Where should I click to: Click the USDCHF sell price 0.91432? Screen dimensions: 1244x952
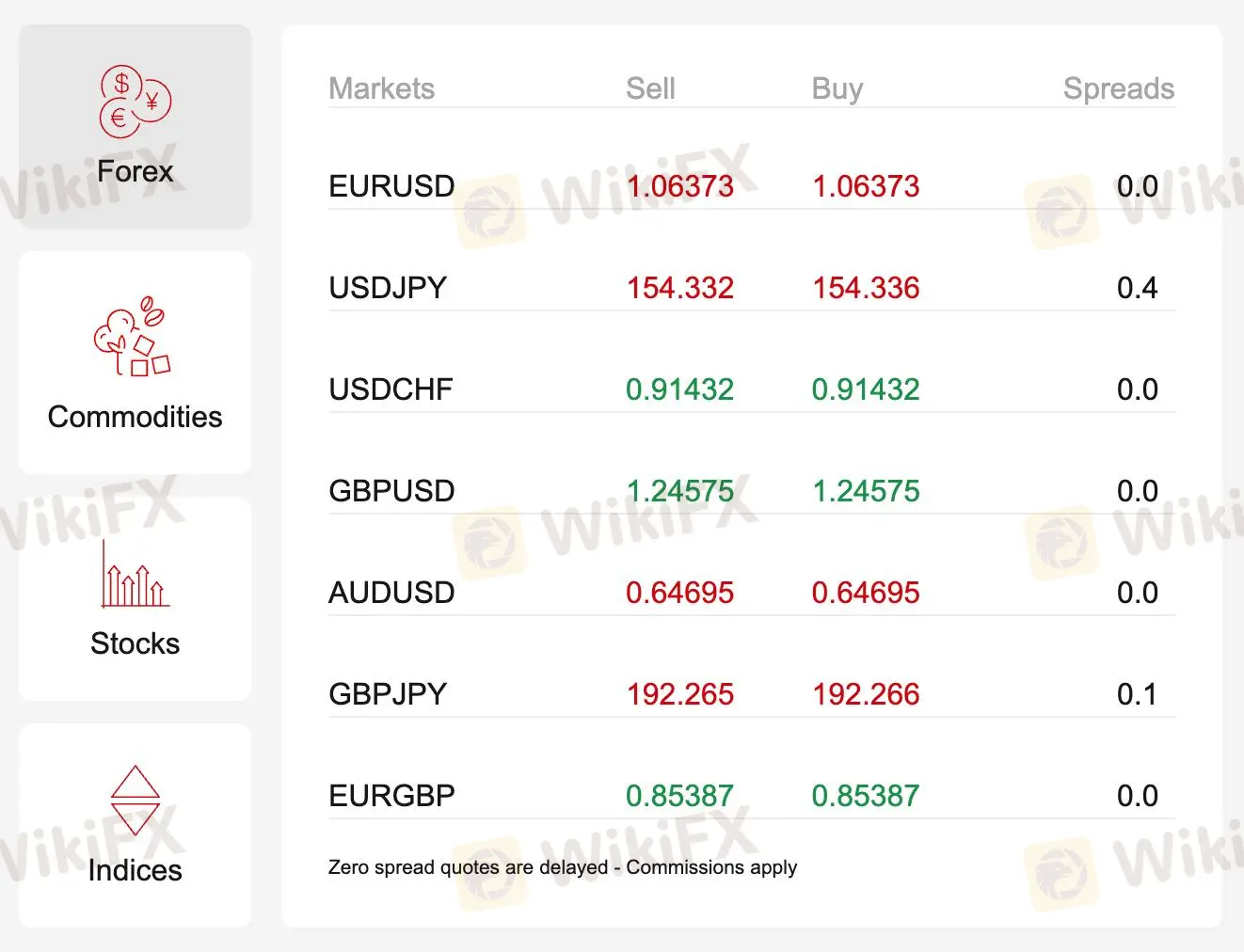point(679,389)
